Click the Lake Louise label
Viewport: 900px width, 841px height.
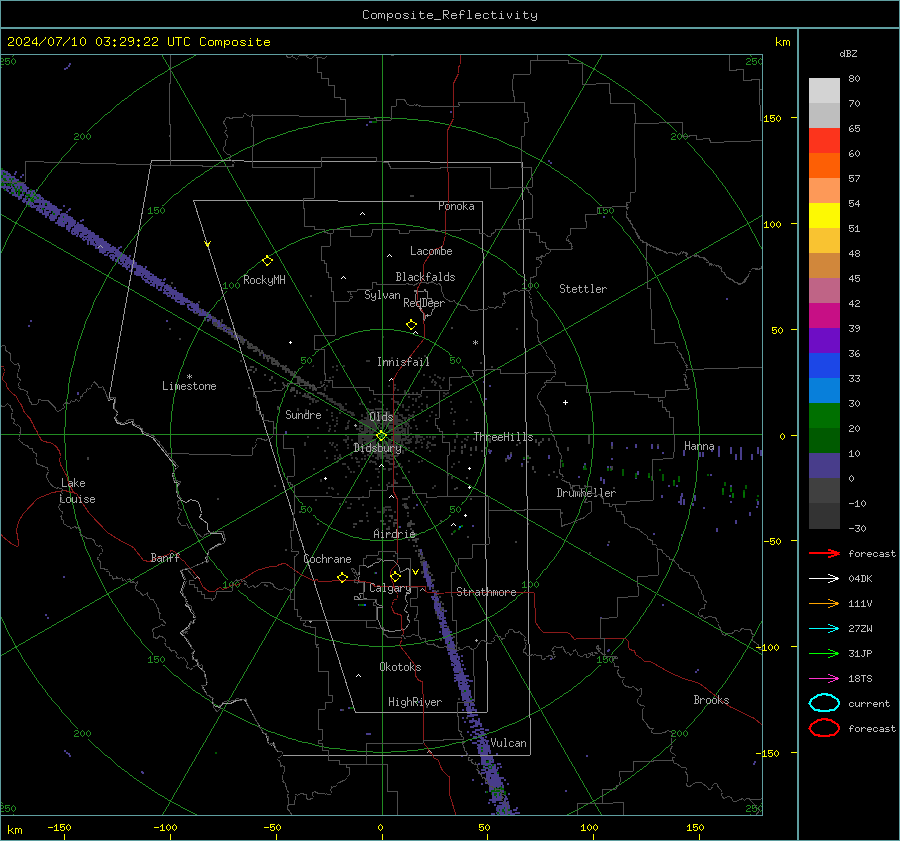(x=77, y=491)
